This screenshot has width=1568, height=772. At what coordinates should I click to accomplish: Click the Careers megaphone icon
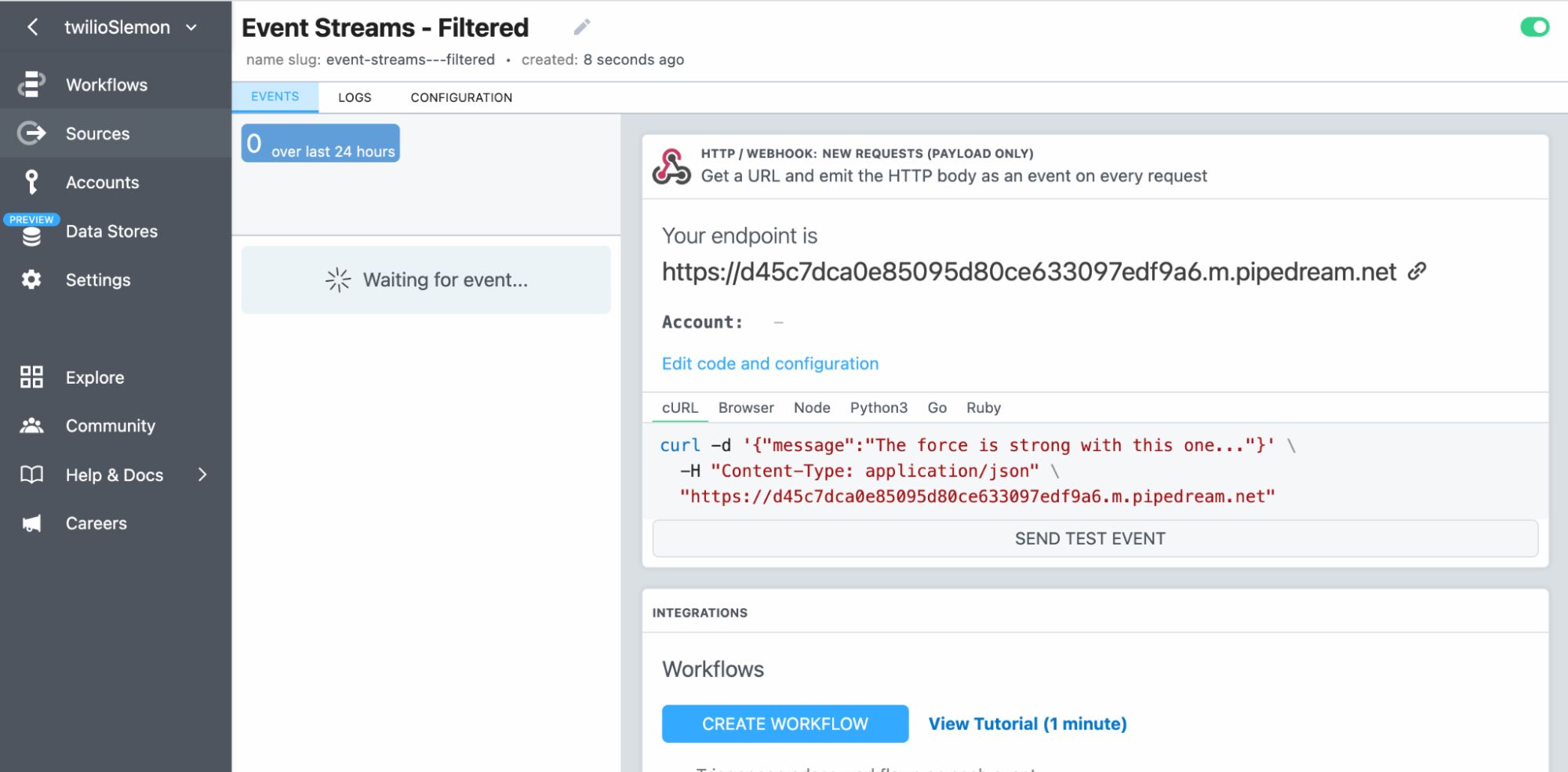tap(31, 523)
